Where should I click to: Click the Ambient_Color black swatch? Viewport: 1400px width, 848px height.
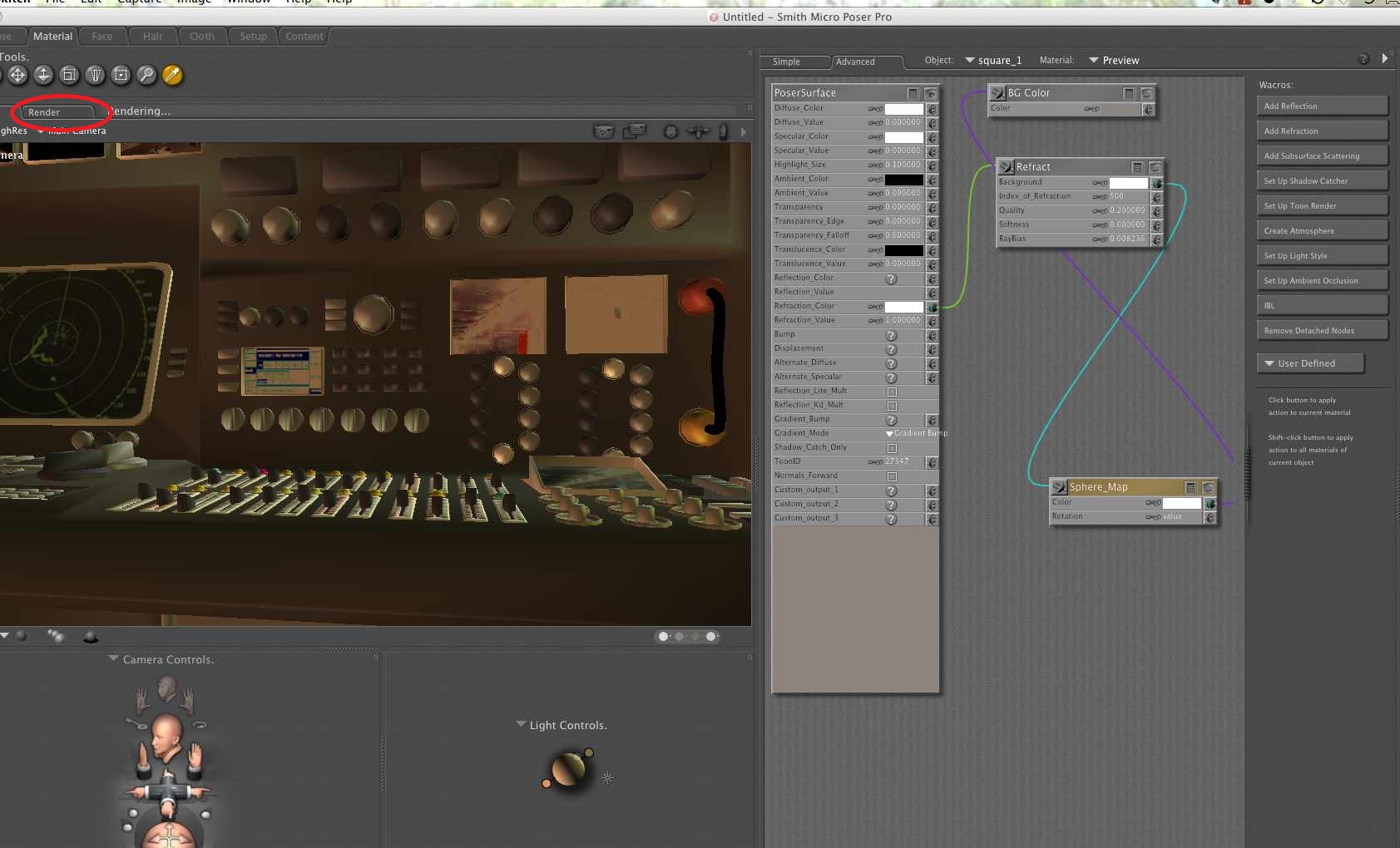coord(903,180)
